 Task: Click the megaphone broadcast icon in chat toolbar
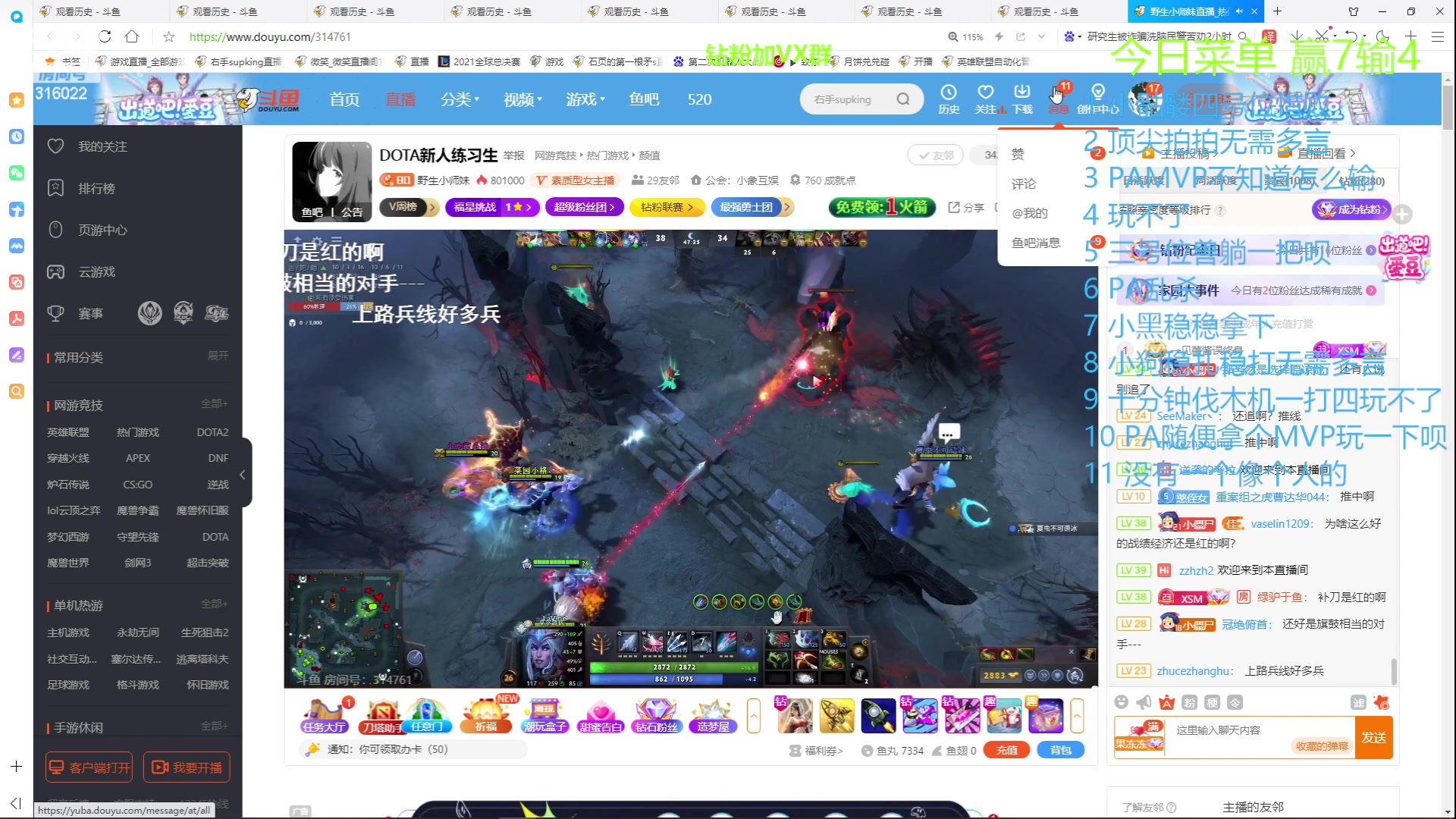pyautogui.click(x=1144, y=702)
